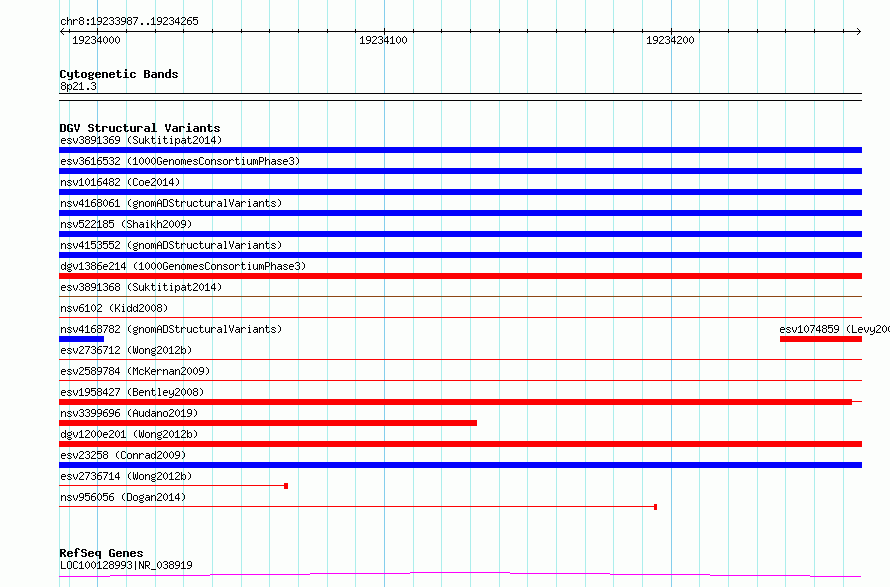Click the red end marker of nsv956056
The width and height of the screenshot is (890, 587).
tap(656, 507)
